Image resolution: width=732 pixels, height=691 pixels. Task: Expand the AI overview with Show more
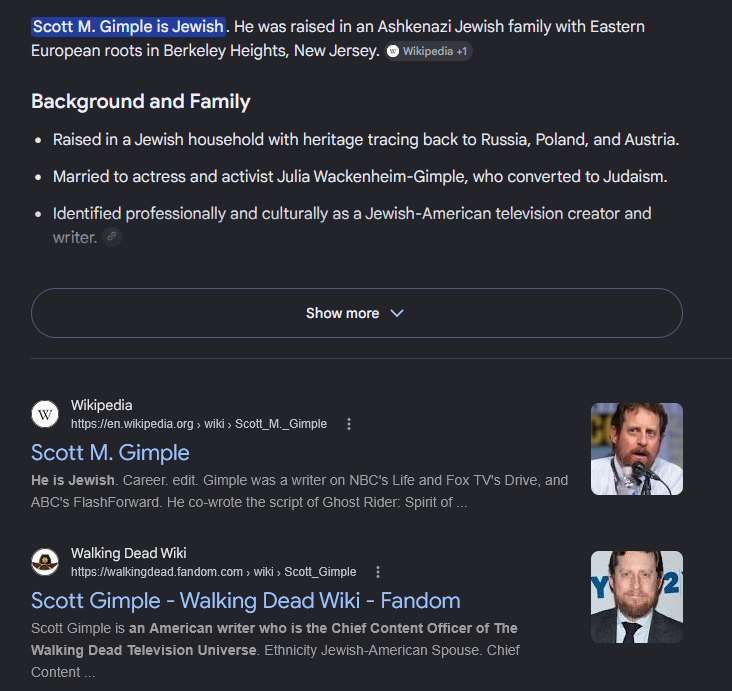357,313
